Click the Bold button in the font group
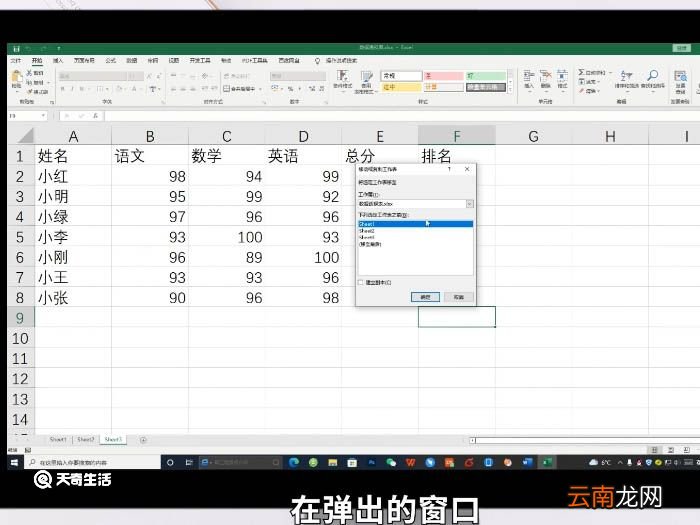 click(x=62, y=89)
